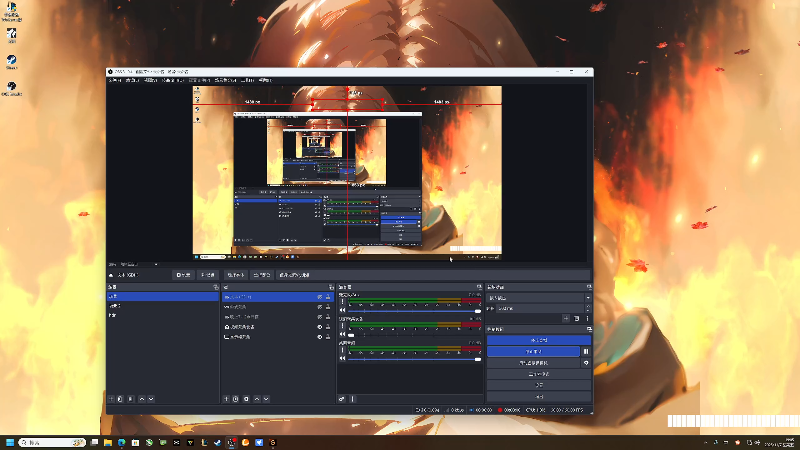This screenshot has width=800, height=450.
Task: Move selected scene down in Scenes panel
Action: coord(151,399)
